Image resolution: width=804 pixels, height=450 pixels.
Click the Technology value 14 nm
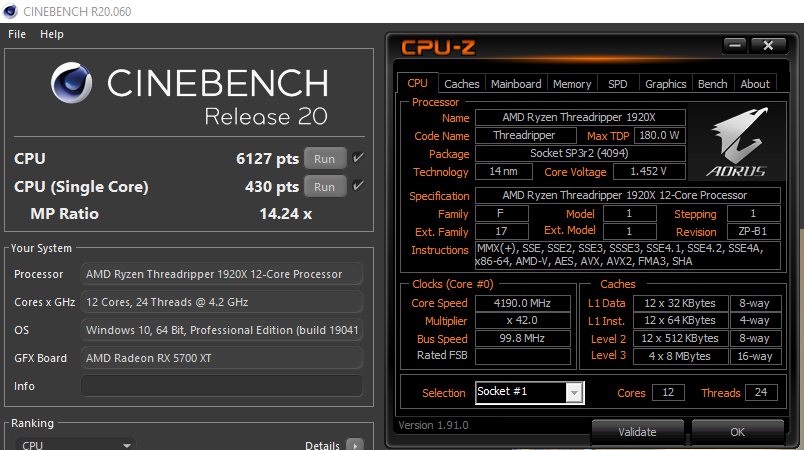[504, 171]
